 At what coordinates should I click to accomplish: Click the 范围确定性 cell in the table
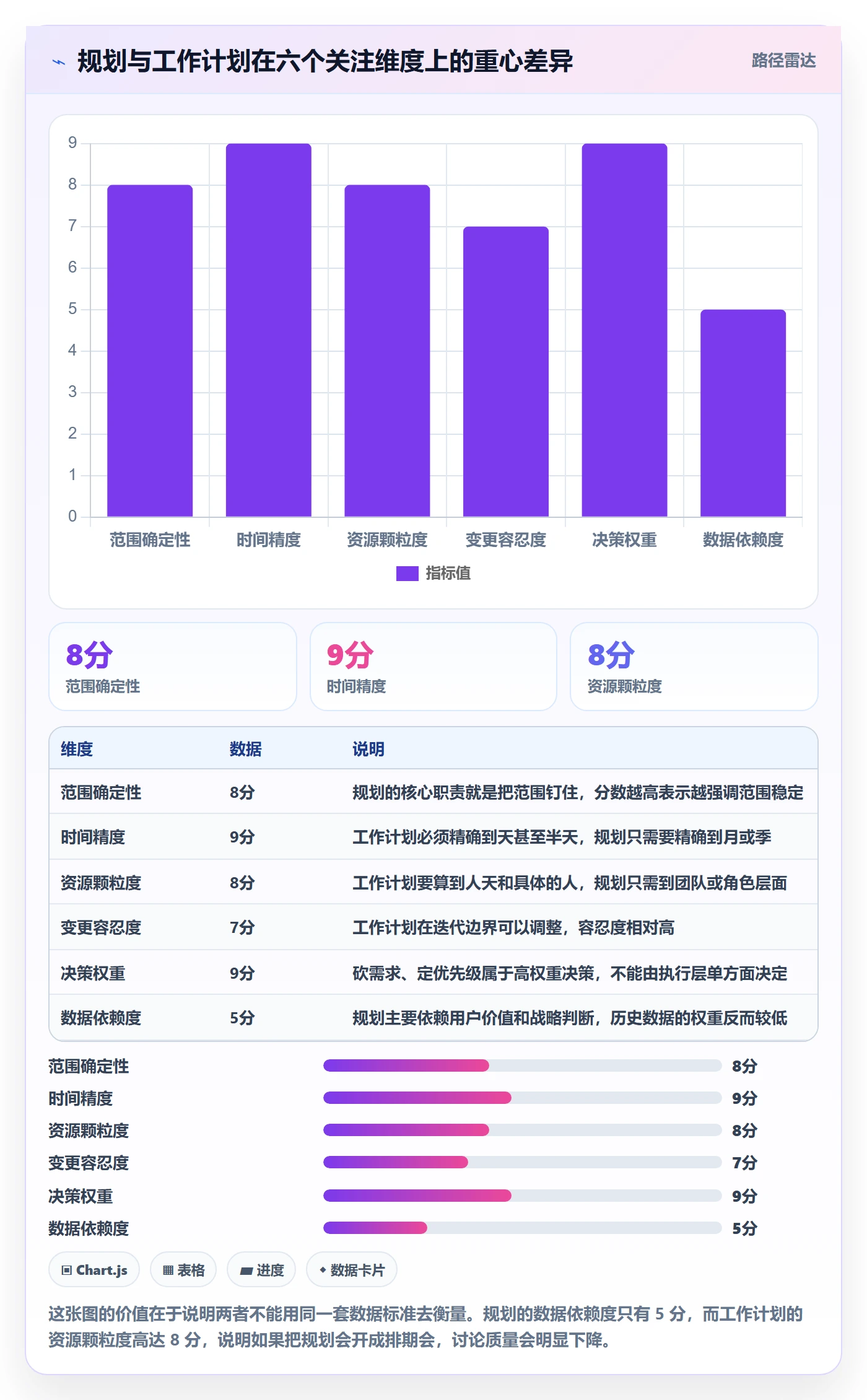[101, 792]
